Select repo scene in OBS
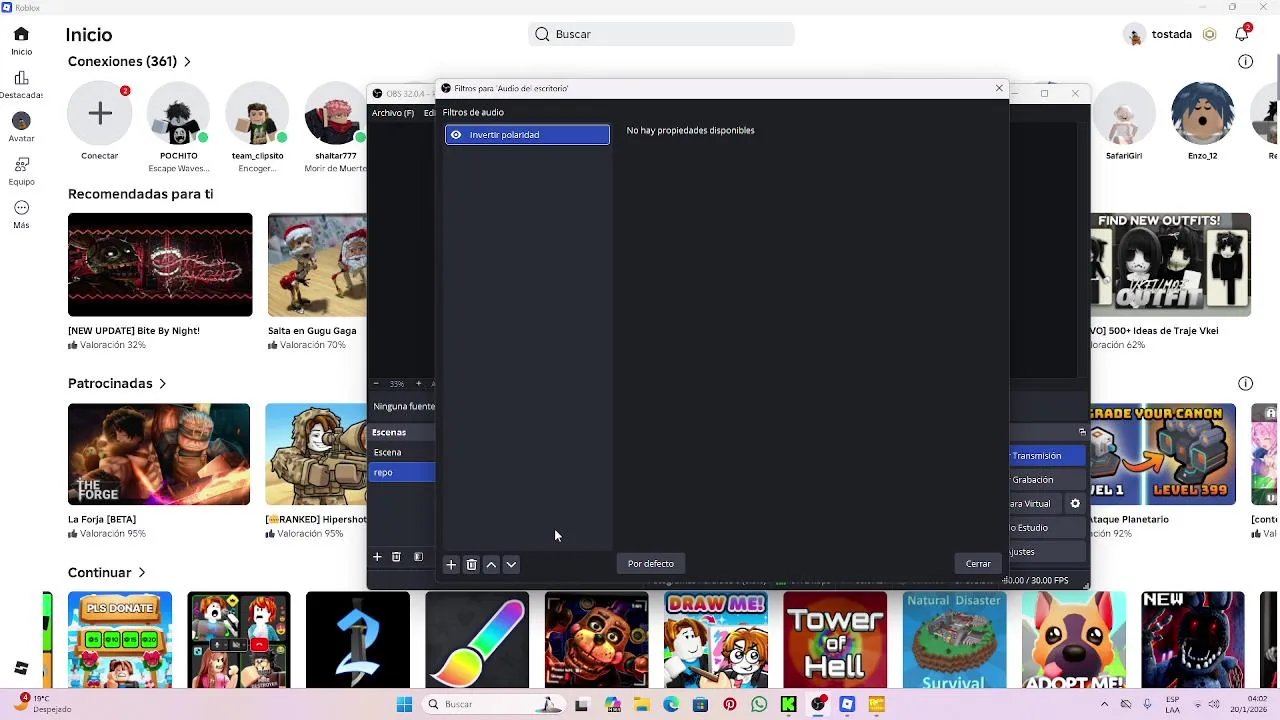Viewport: 1280px width, 720px height. 402,472
